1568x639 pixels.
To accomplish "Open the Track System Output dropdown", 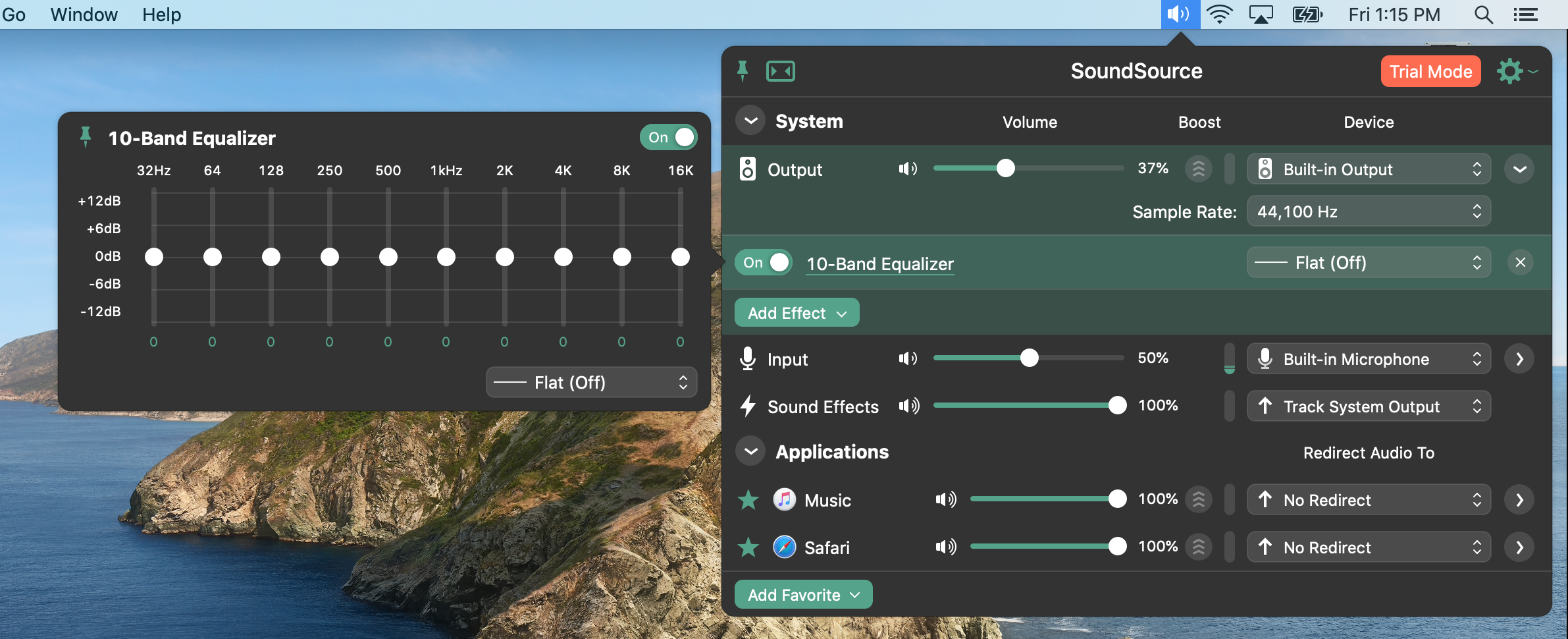I will point(1369,406).
